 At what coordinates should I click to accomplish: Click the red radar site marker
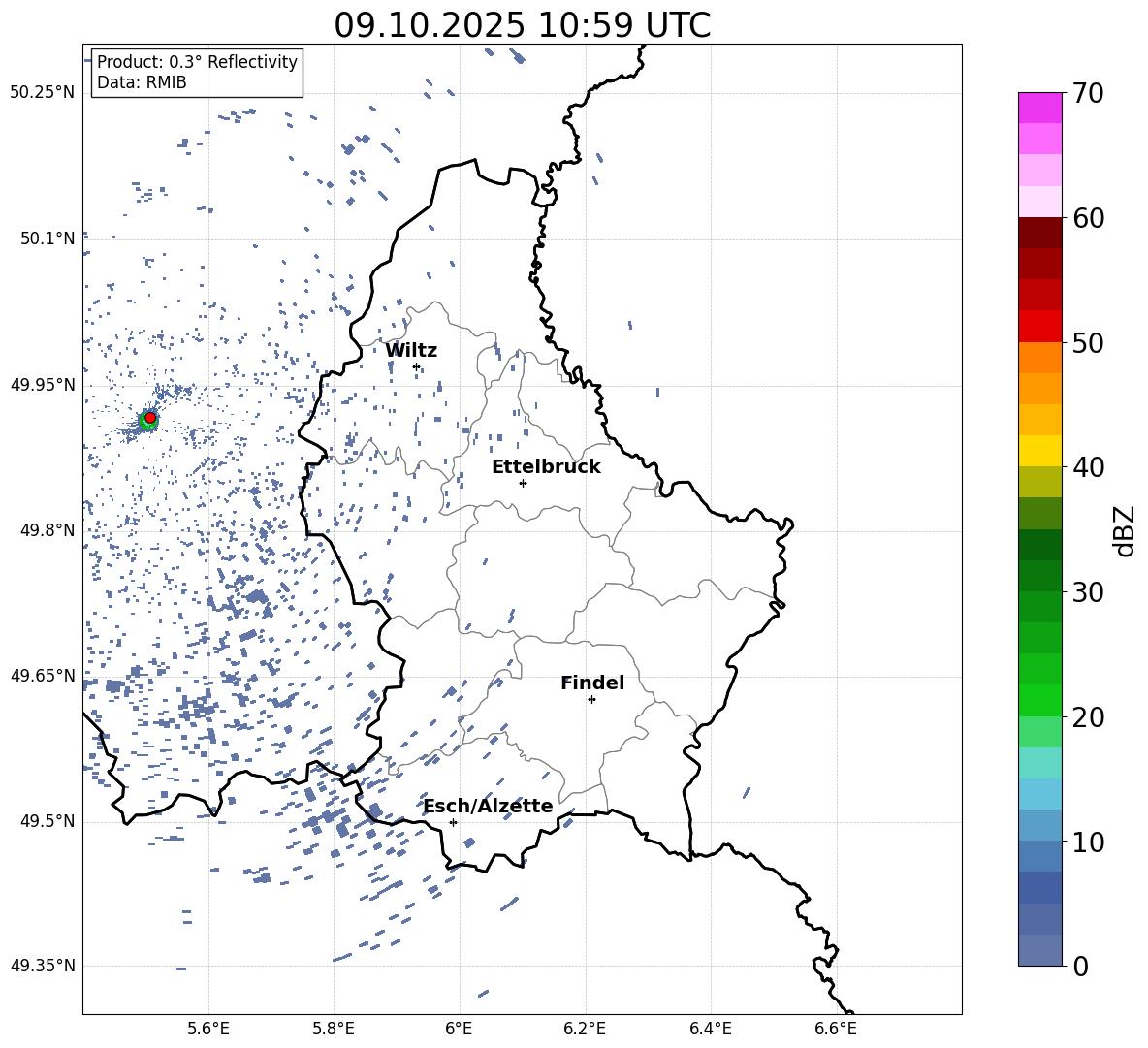click(150, 418)
